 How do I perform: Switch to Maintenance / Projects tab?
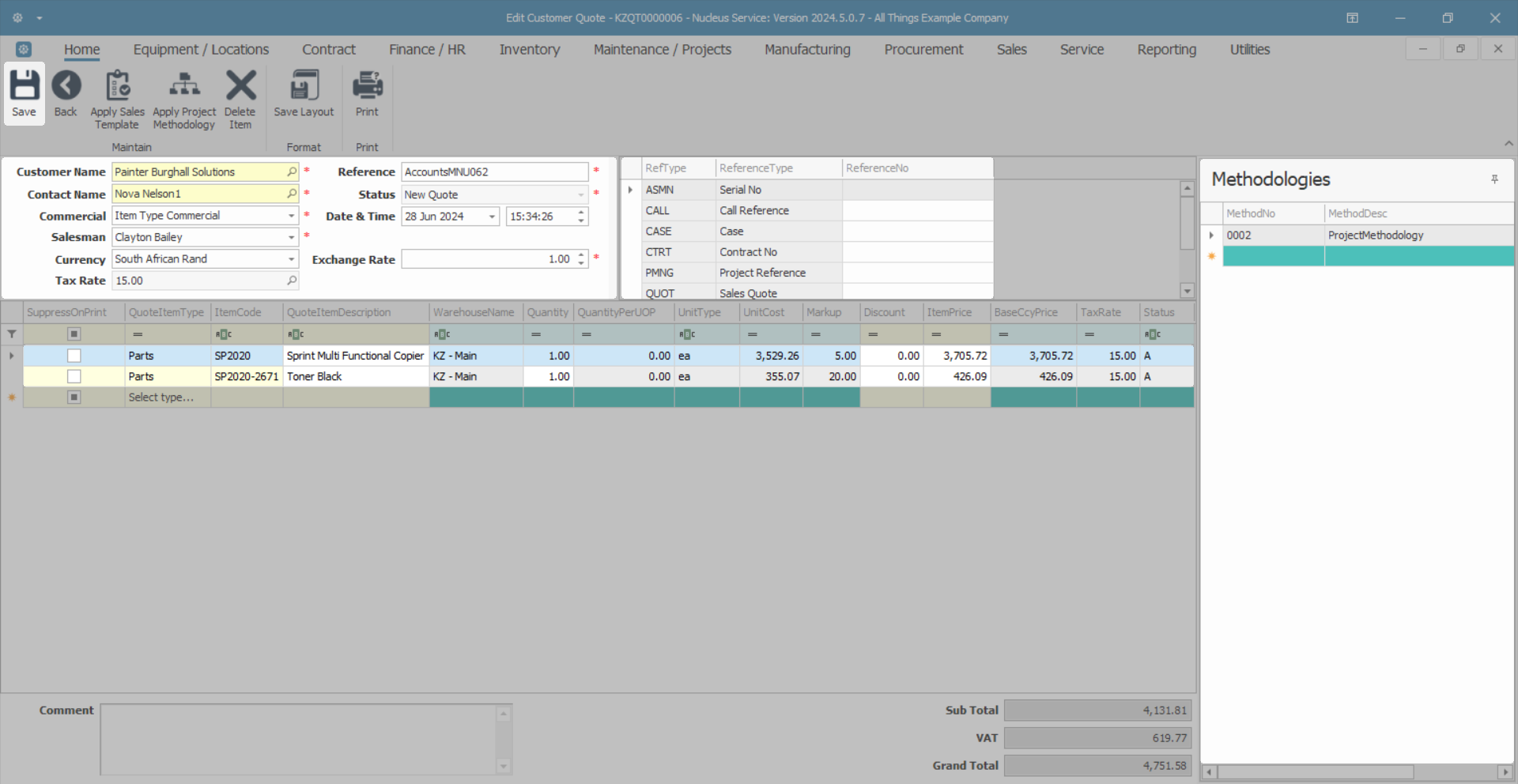click(663, 49)
